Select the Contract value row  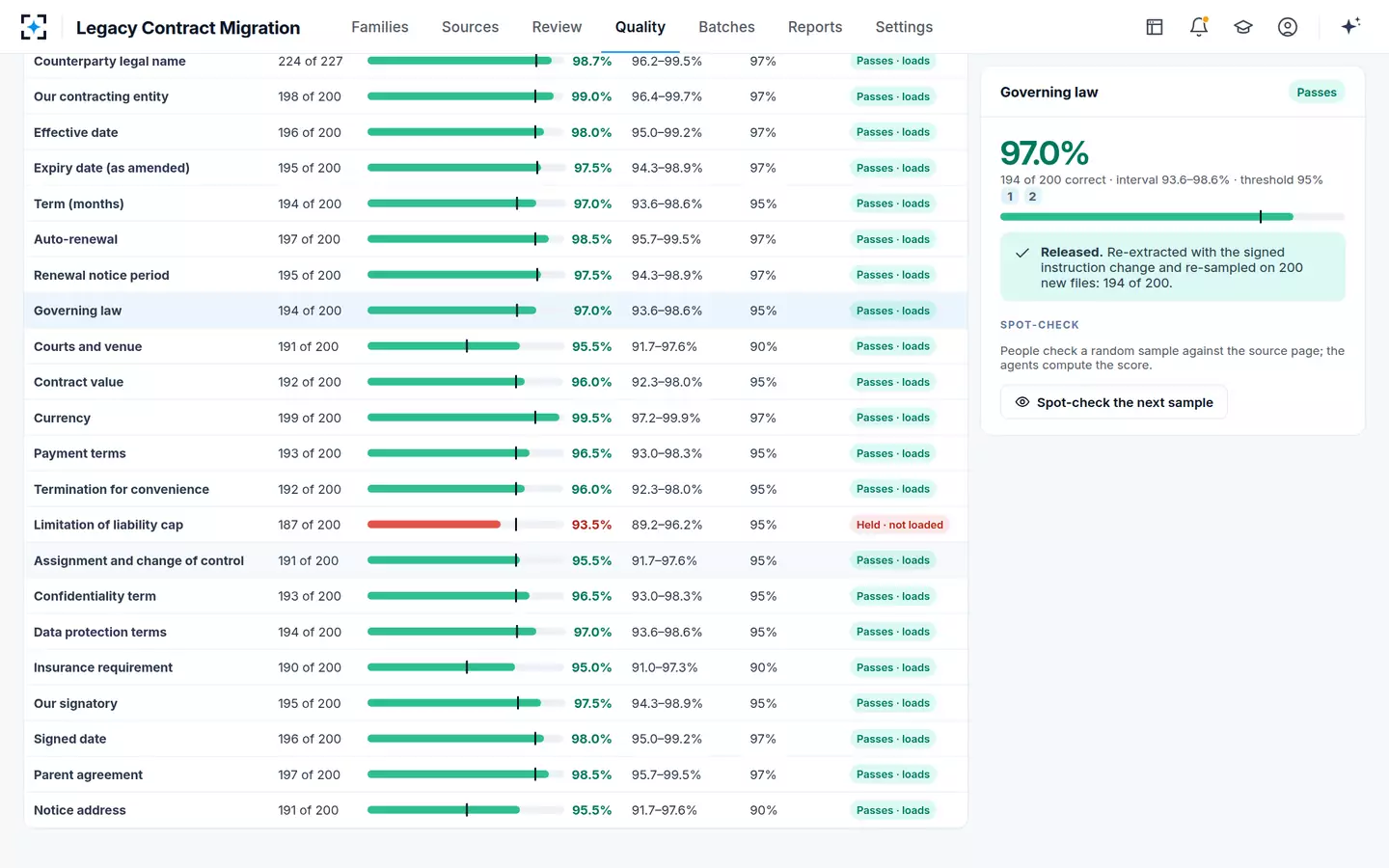(496, 382)
